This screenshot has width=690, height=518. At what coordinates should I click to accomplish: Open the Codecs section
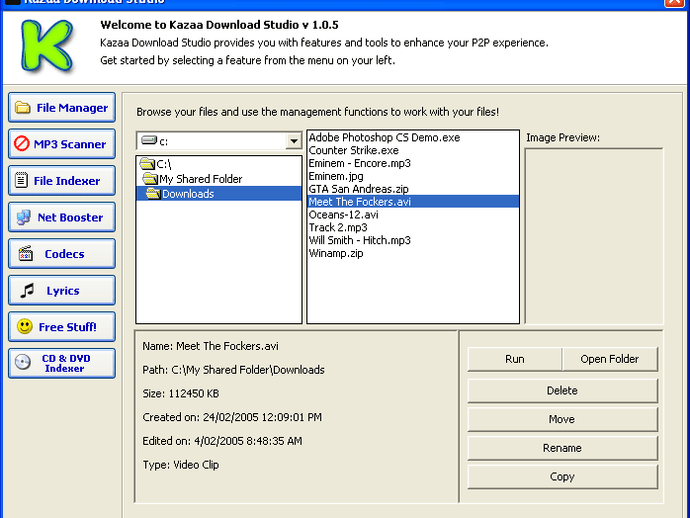coord(62,253)
